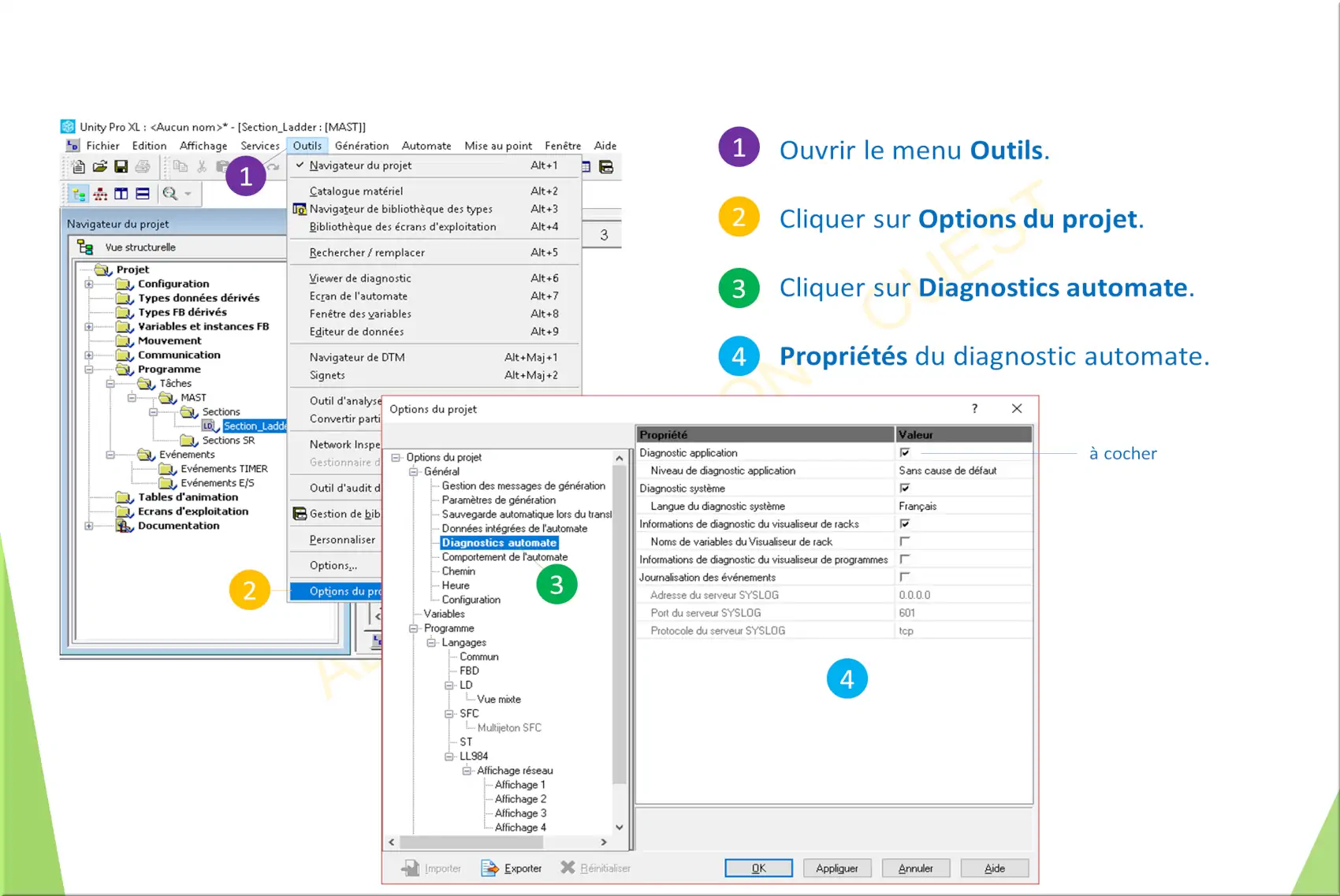Click the Tables d'animation folder icon
Screen dimensions: 1340x896
click(x=125, y=497)
